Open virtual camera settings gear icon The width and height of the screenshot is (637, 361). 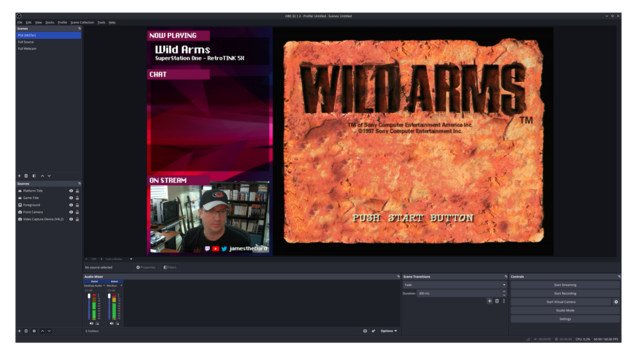pos(616,302)
